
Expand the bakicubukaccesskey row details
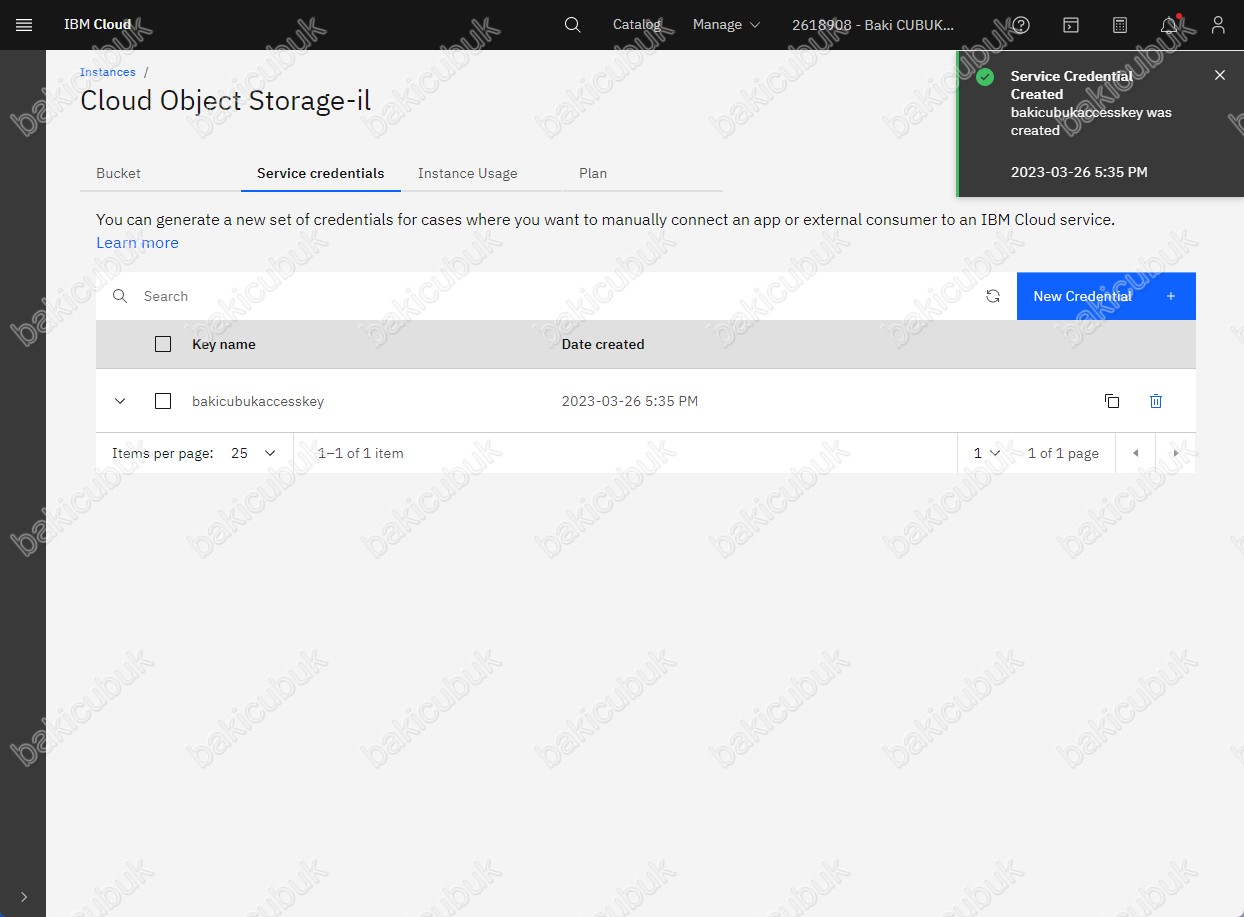click(x=120, y=401)
